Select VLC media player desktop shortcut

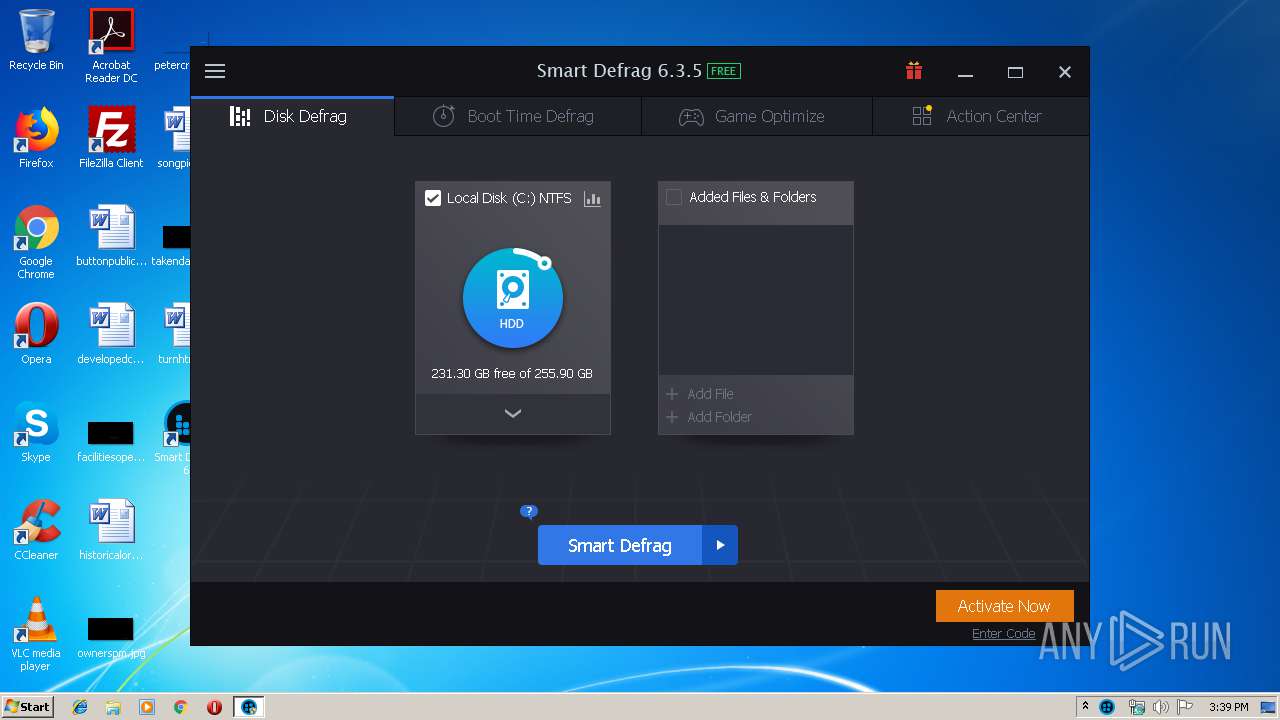(36, 635)
